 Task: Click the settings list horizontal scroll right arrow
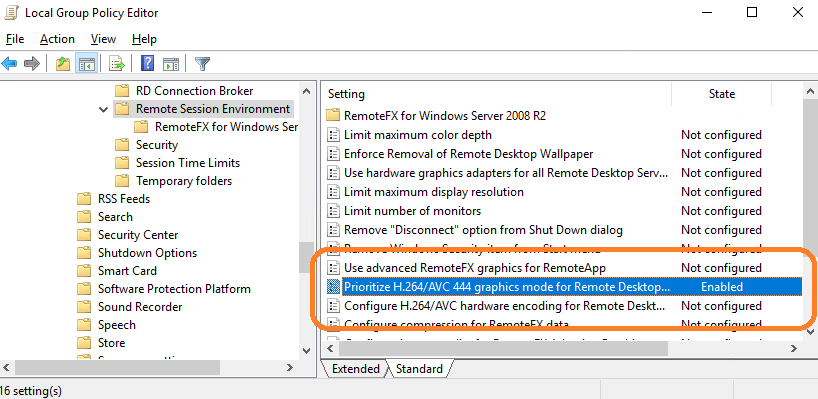point(793,348)
